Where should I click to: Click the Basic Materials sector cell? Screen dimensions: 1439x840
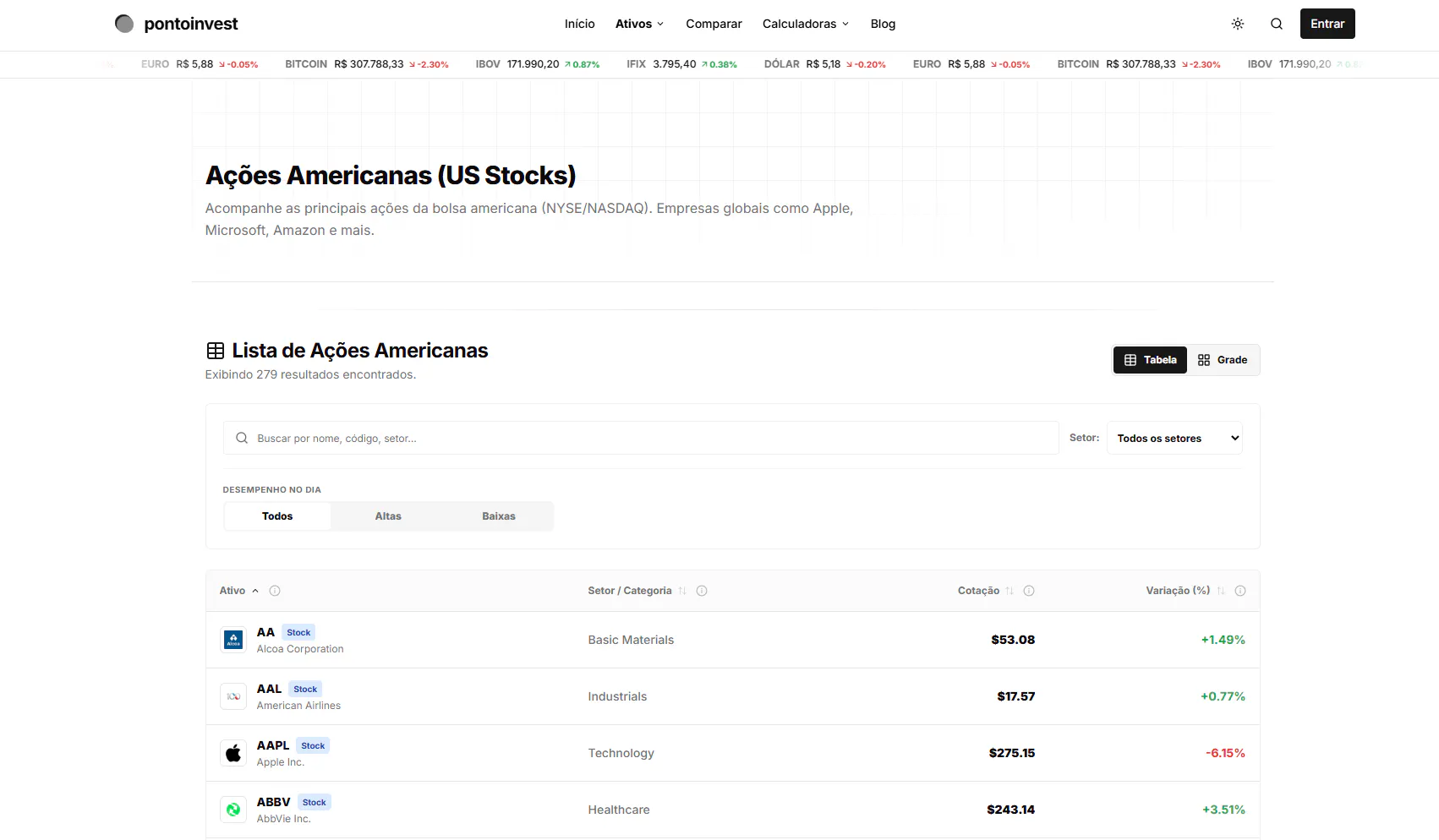point(631,640)
